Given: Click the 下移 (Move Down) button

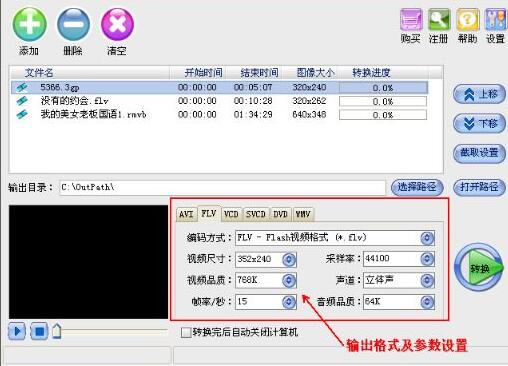Looking at the screenshot, I should (x=479, y=124).
